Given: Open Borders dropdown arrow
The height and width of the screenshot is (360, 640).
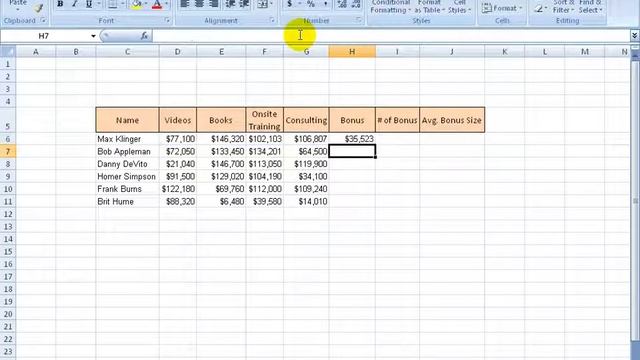Looking at the screenshot, I should (122, 4).
